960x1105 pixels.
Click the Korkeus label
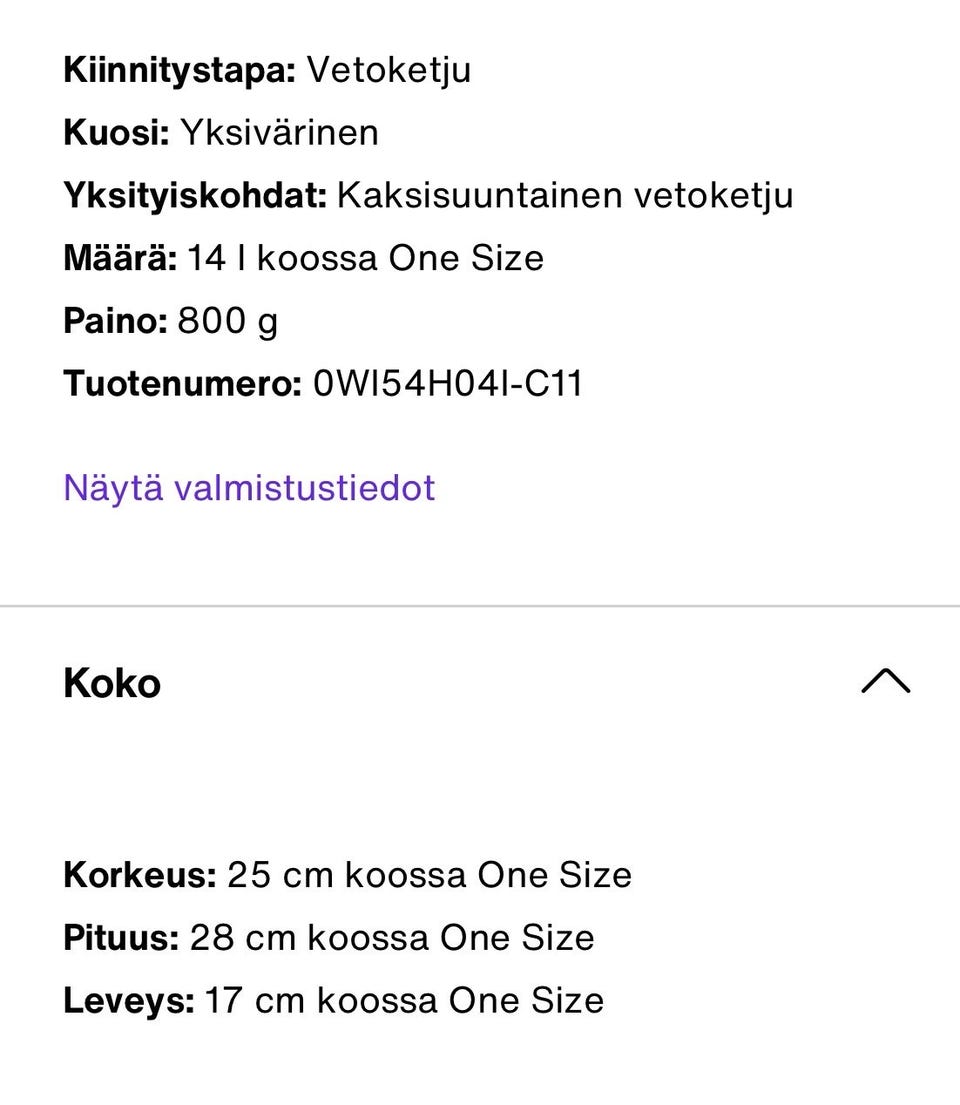(139, 875)
